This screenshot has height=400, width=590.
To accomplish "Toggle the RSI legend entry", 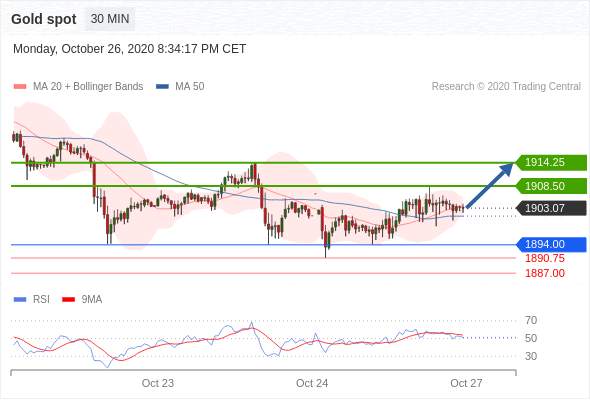I will (32, 300).
